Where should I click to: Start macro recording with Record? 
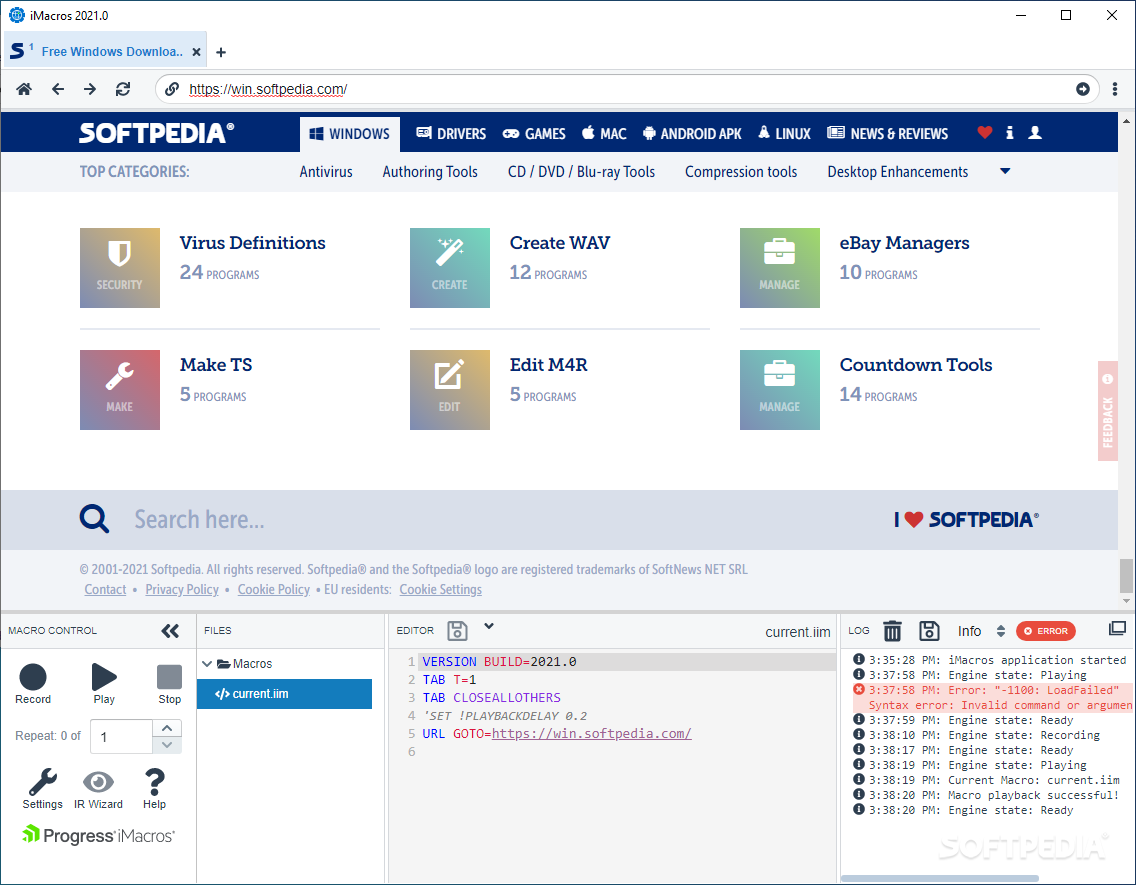click(x=33, y=684)
